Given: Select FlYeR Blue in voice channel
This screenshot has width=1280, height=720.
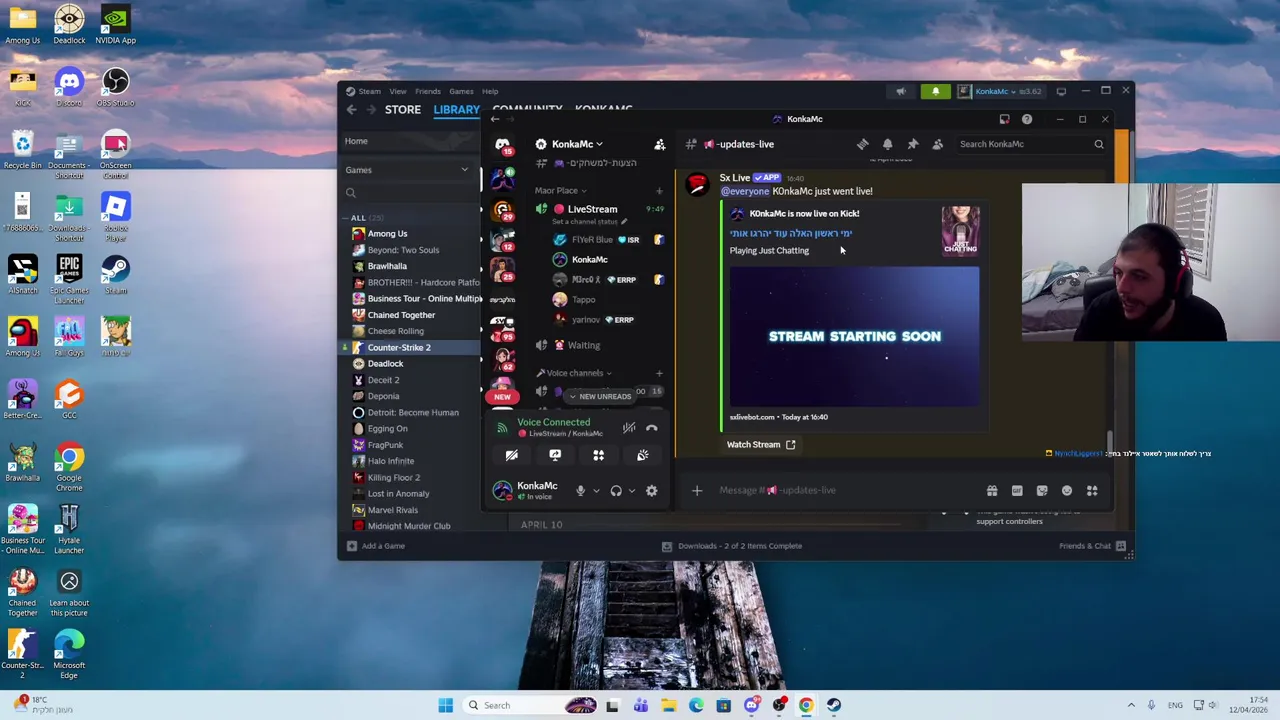Looking at the screenshot, I should [592, 240].
